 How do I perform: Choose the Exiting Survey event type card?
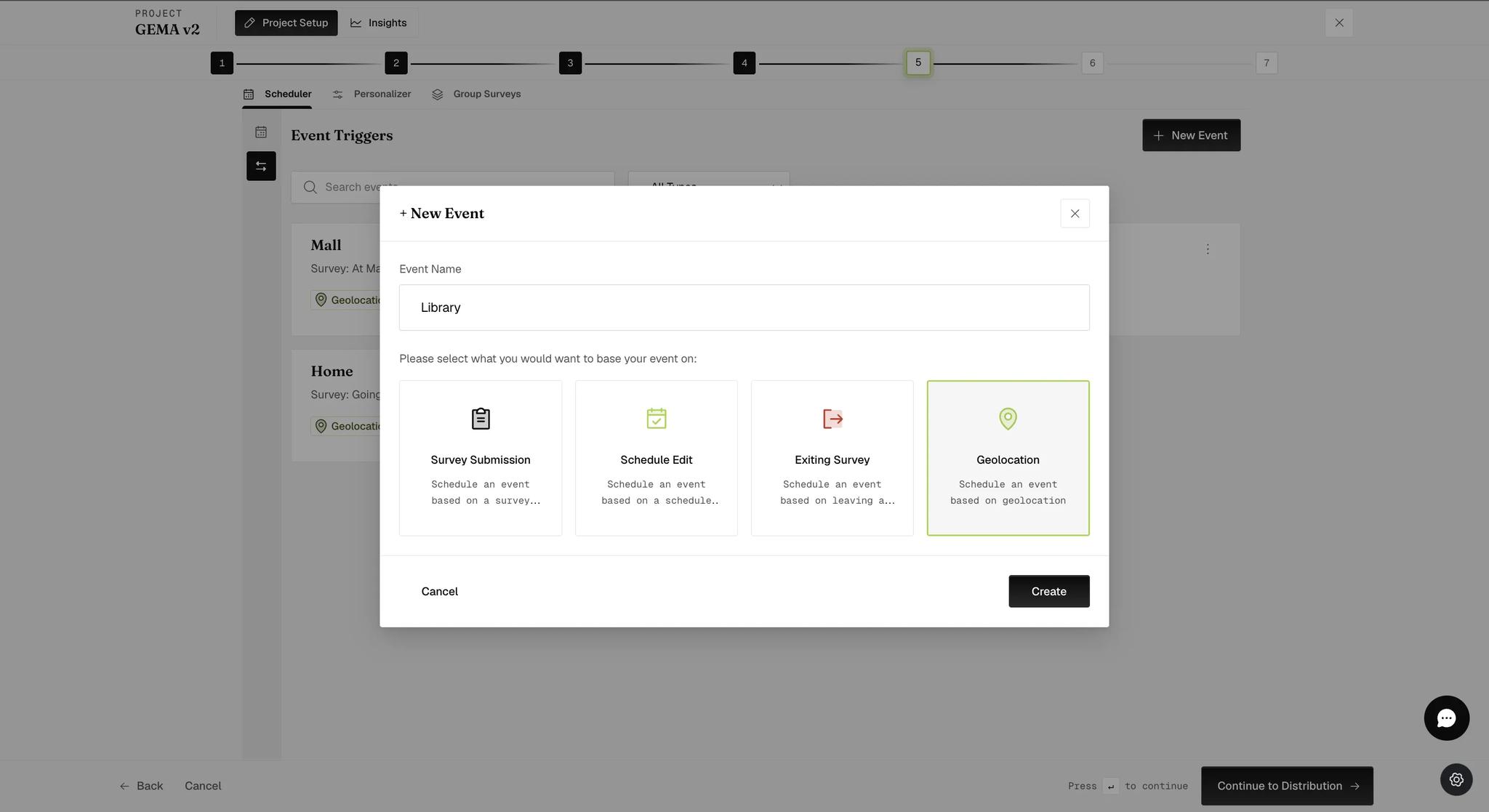pyautogui.click(x=832, y=458)
